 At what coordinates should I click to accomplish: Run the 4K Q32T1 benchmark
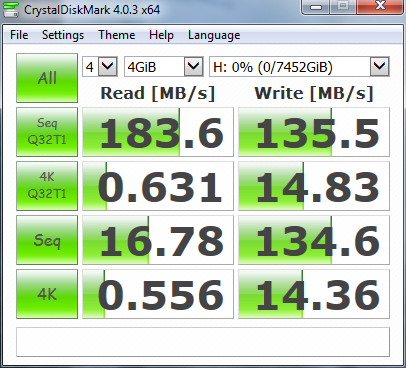tap(47, 186)
